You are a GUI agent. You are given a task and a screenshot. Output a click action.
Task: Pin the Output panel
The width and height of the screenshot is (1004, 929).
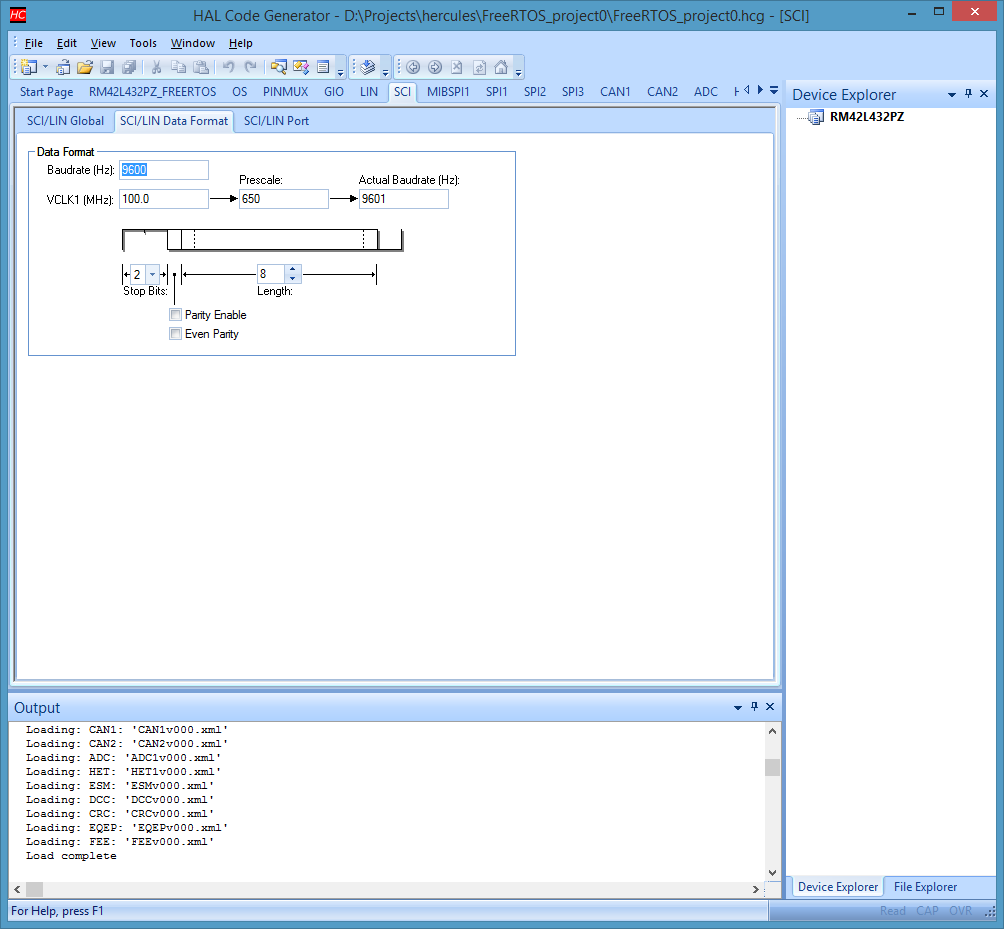[x=754, y=706]
